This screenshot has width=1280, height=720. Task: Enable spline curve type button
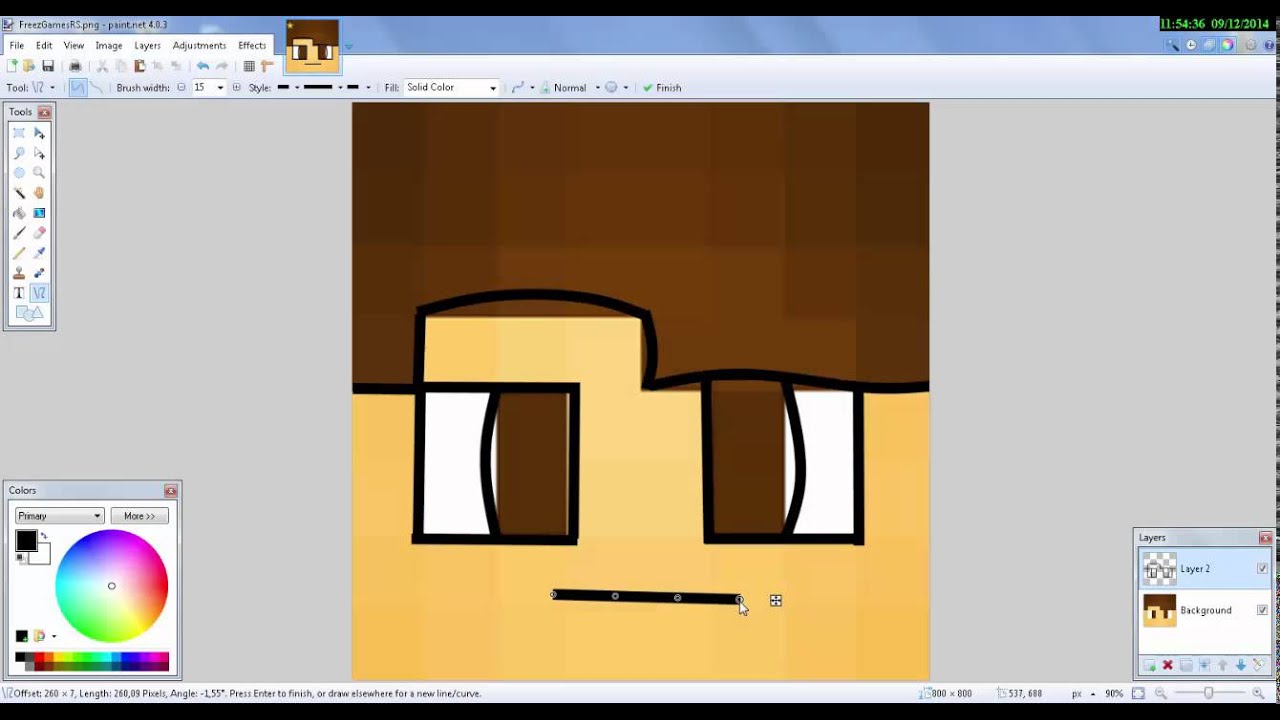coord(78,88)
